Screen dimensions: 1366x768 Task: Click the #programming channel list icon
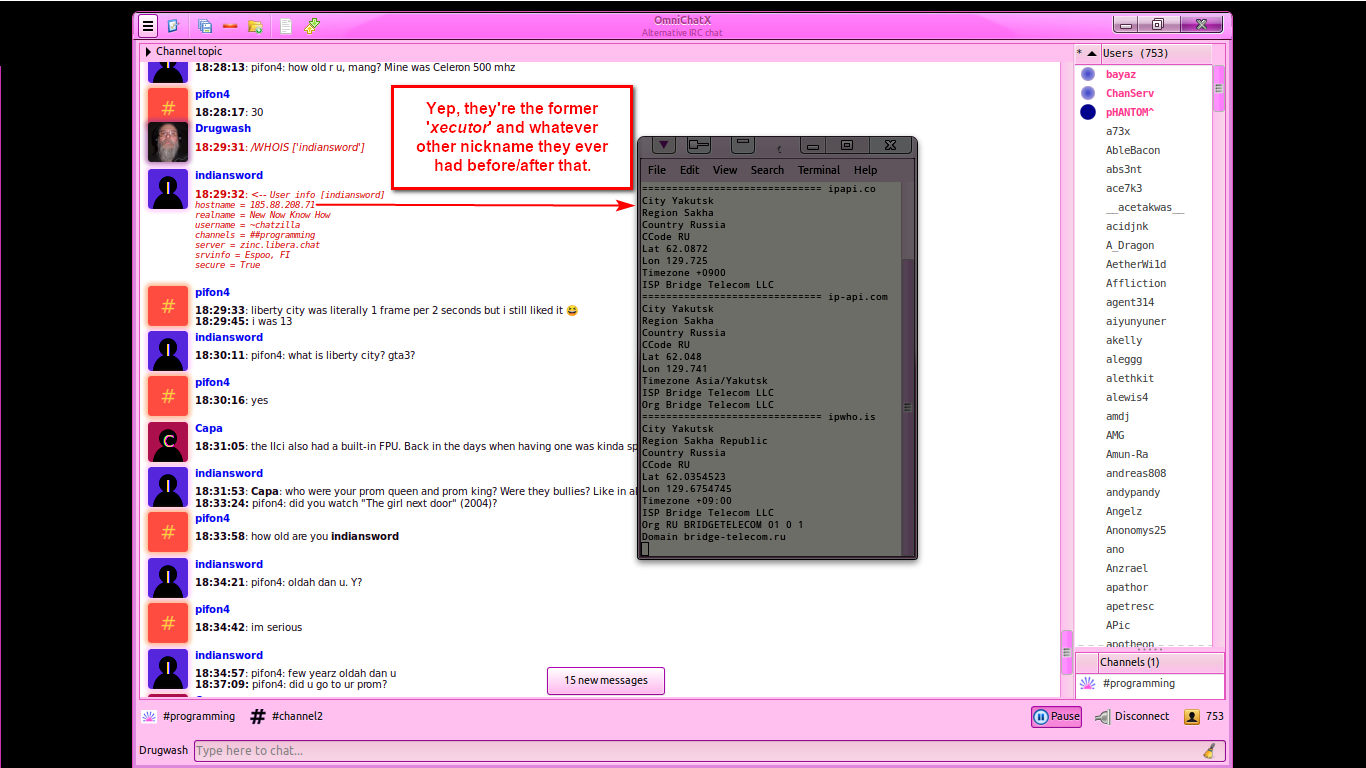click(x=1087, y=684)
